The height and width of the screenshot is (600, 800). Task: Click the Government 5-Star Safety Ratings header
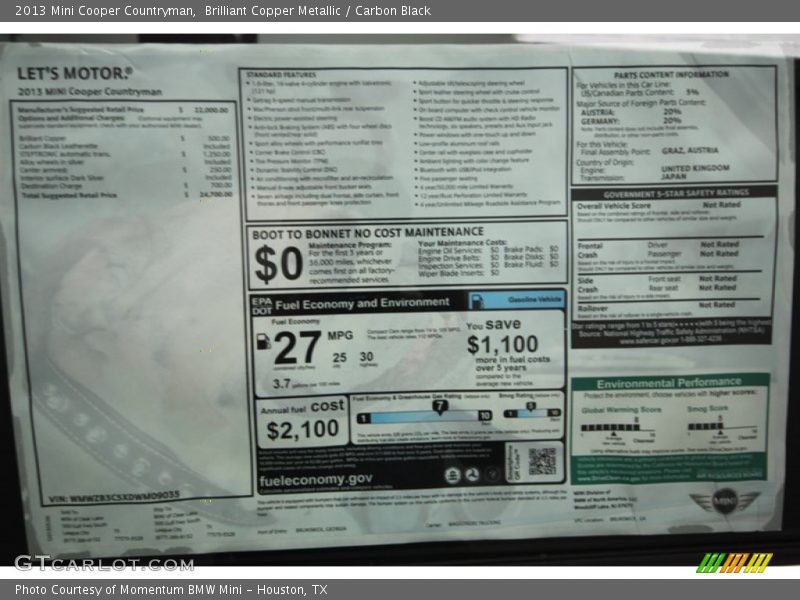(x=675, y=193)
